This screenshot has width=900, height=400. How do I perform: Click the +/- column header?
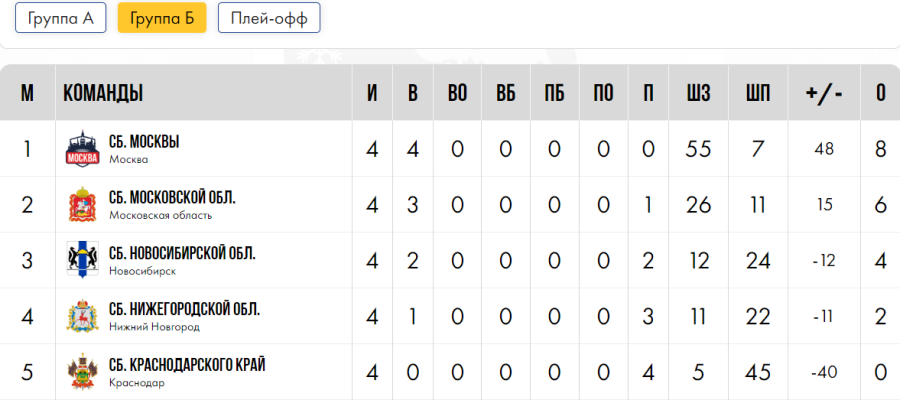[824, 94]
